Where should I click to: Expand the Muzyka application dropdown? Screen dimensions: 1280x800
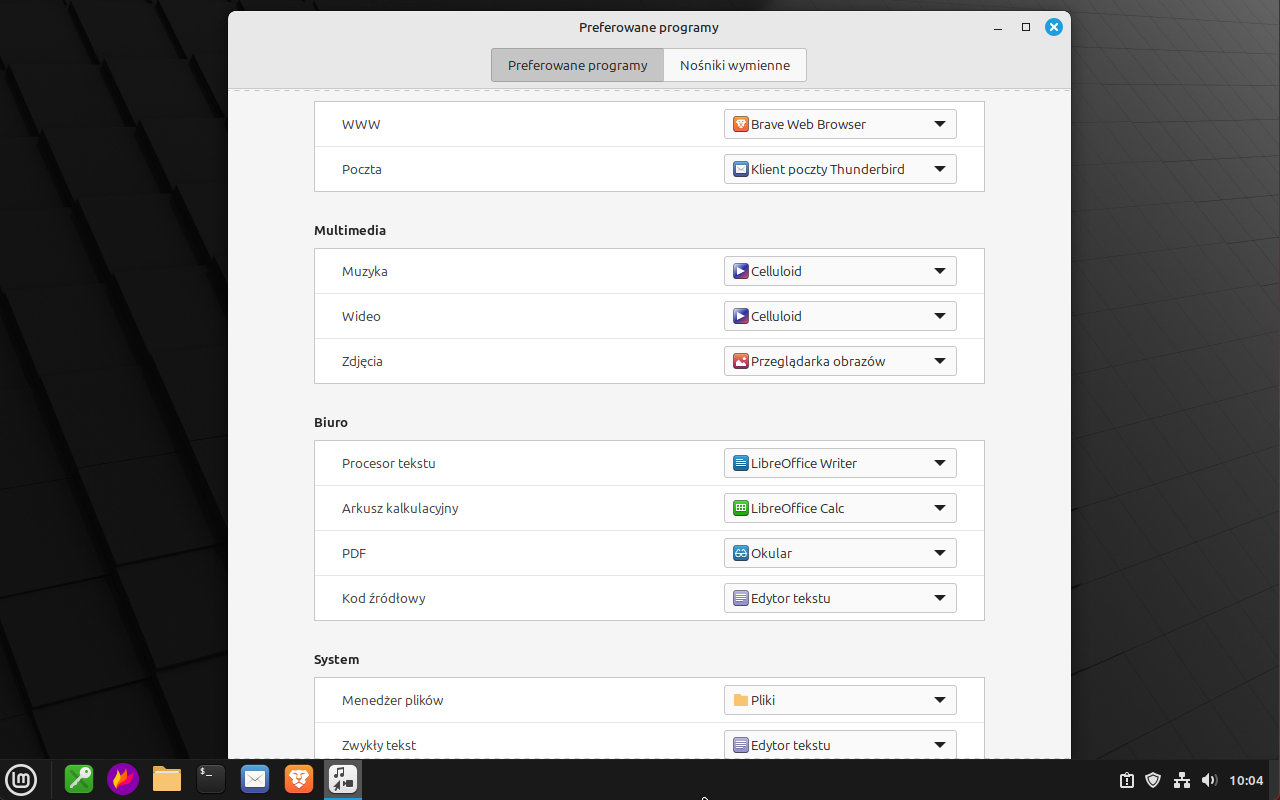(x=840, y=271)
